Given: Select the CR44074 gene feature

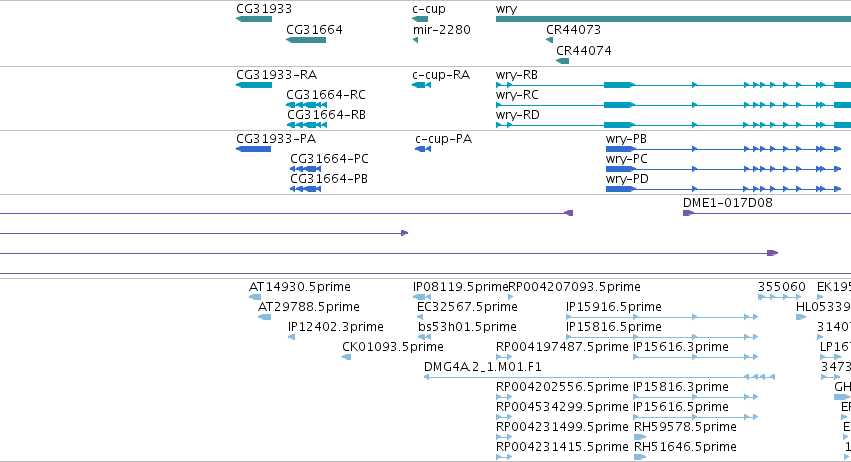Looking at the screenshot, I should [563, 61].
